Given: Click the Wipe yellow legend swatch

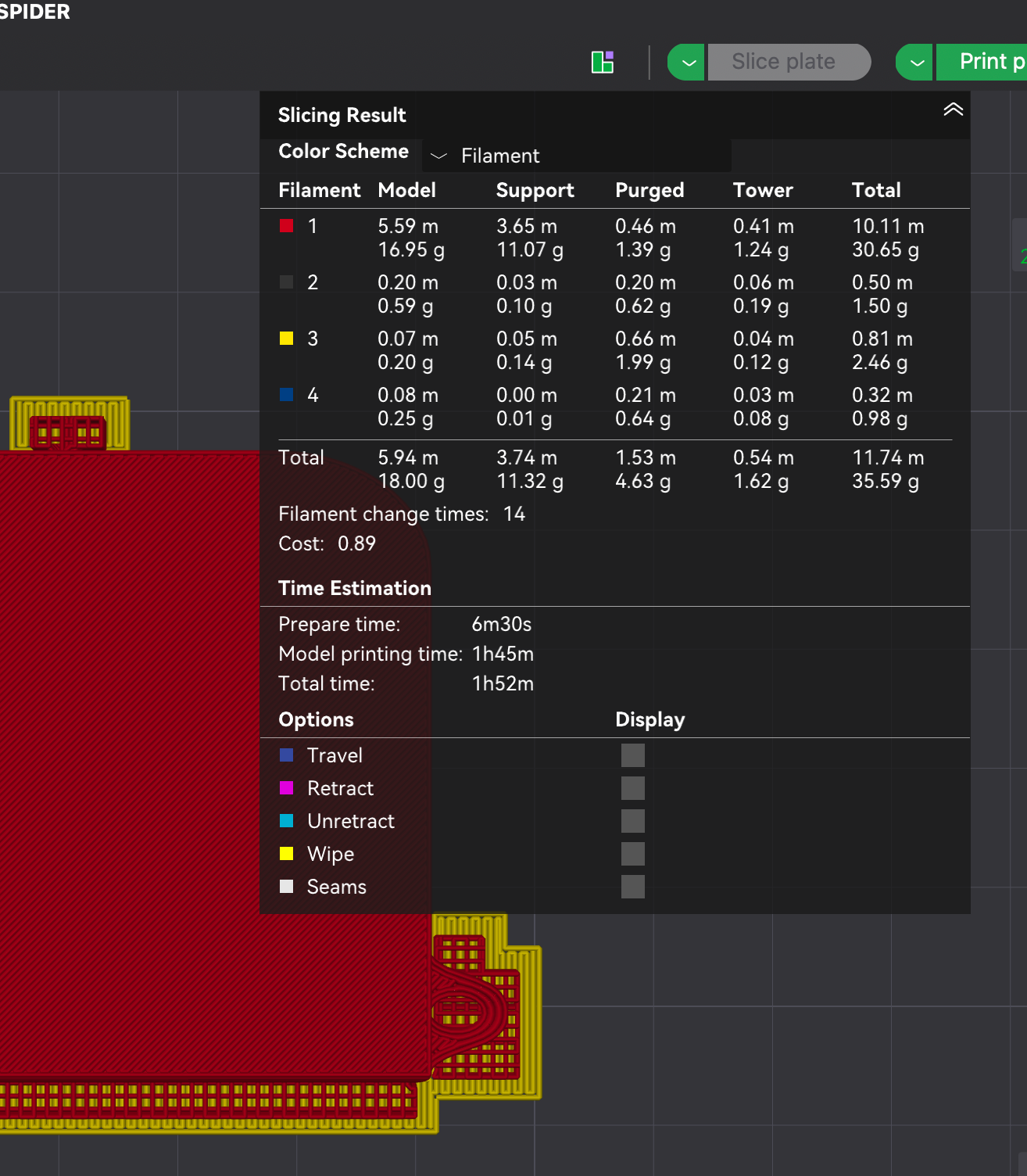Looking at the screenshot, I should pyautogui.click(x=287, y=854).
